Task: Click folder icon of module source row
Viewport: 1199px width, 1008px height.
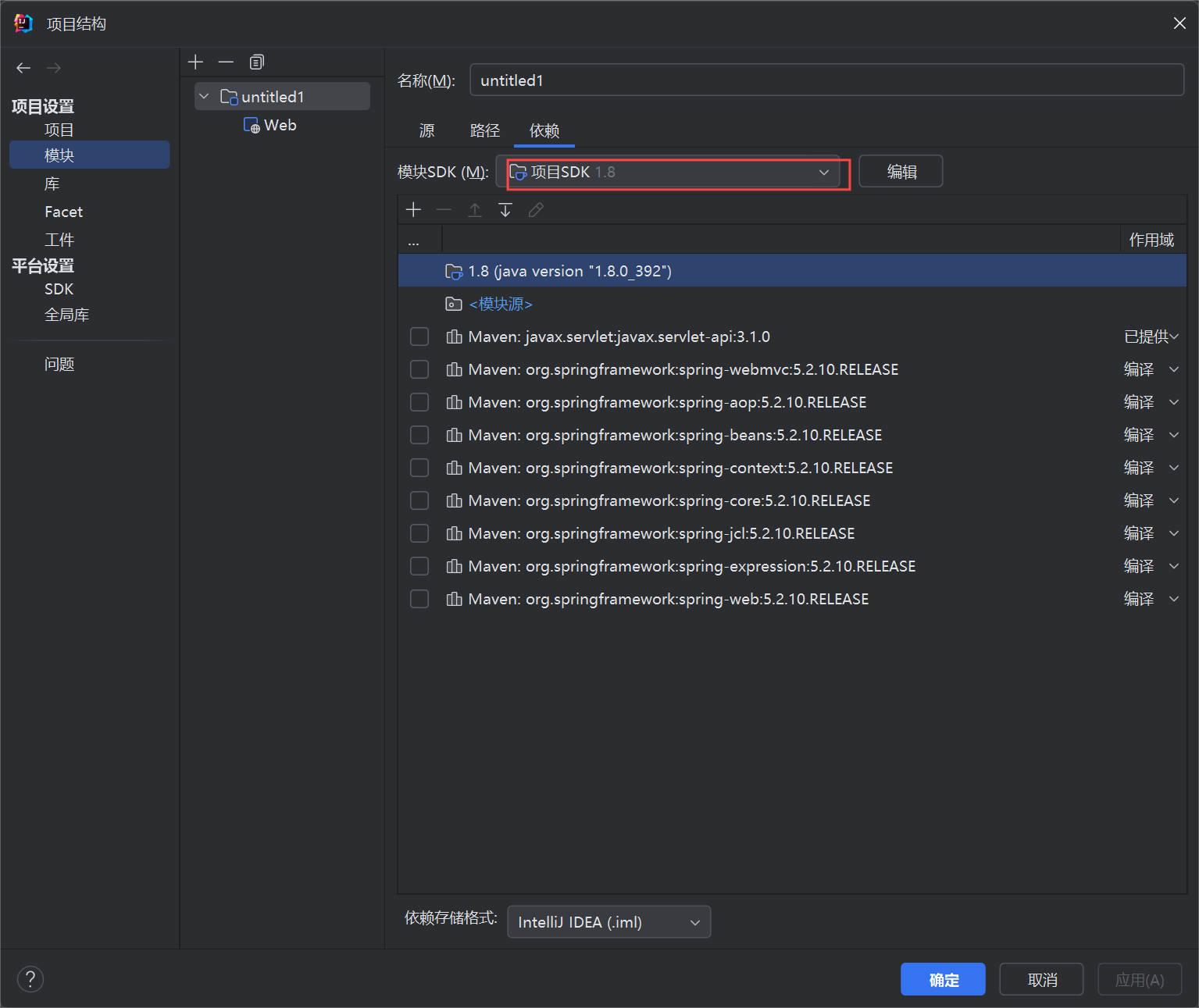Action: (x=454, y=304)
